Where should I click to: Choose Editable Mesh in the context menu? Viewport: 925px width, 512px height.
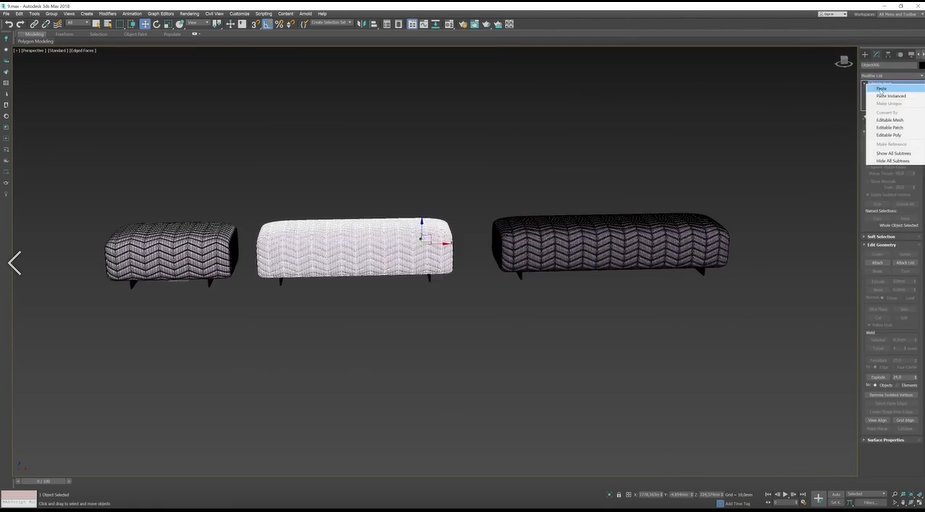tap(895, 120)
